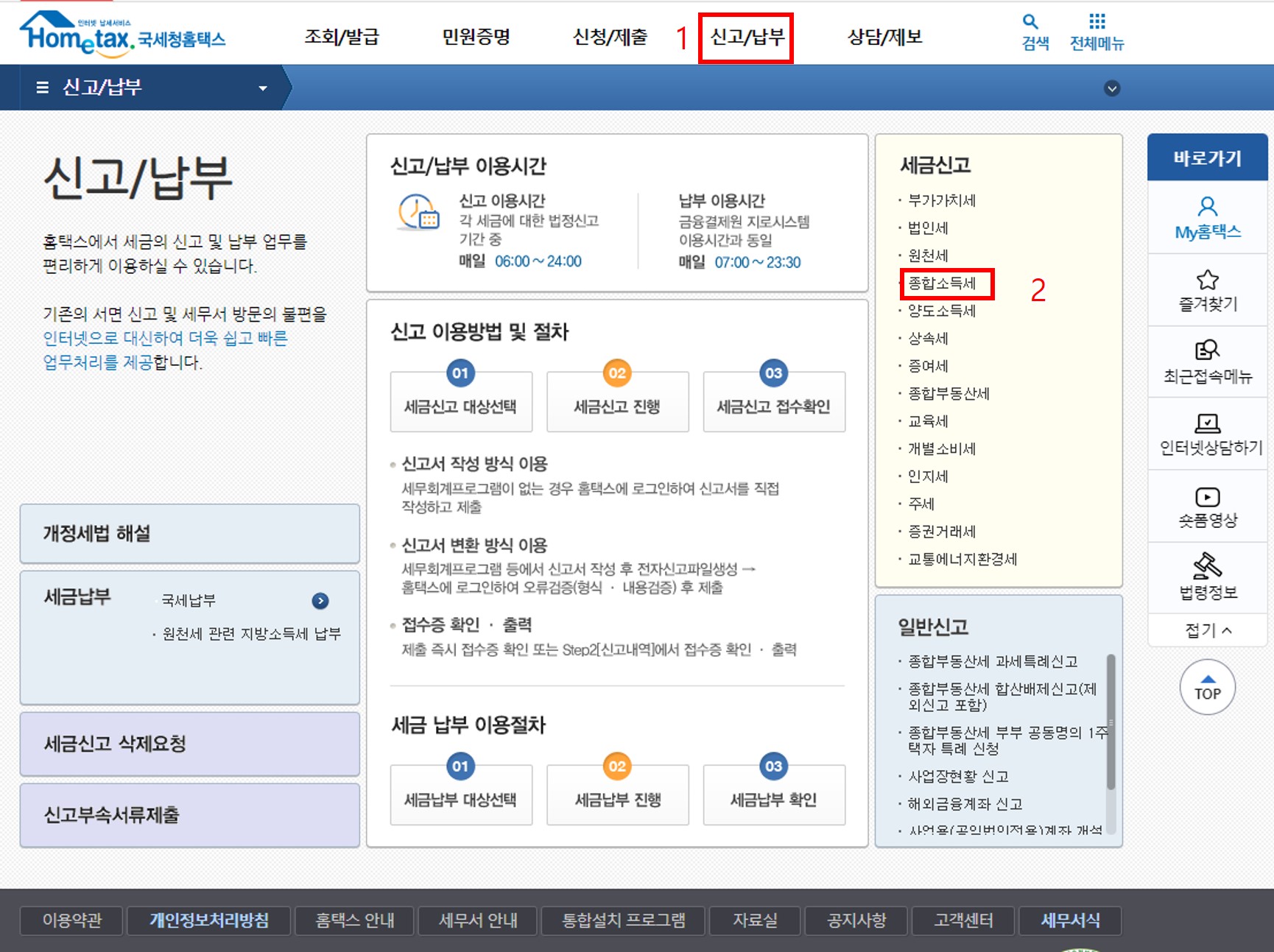Viewport: 1274px width, 952px height.
Task: Open 최근접속메뉴 icon
Action: 1208,350
